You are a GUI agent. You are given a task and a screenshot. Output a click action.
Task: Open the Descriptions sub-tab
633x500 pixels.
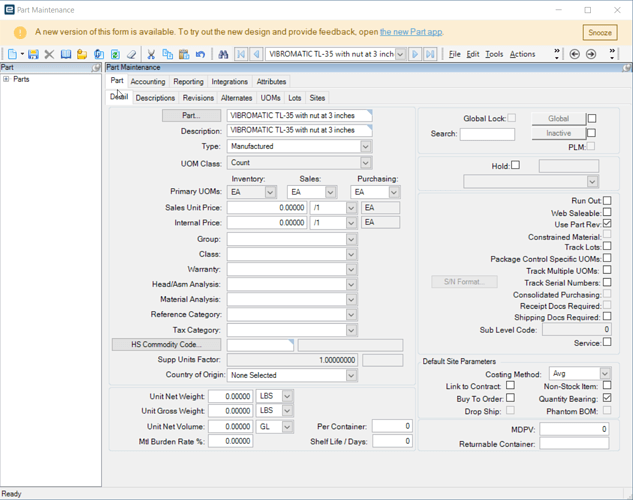click(x=155, y=98)
